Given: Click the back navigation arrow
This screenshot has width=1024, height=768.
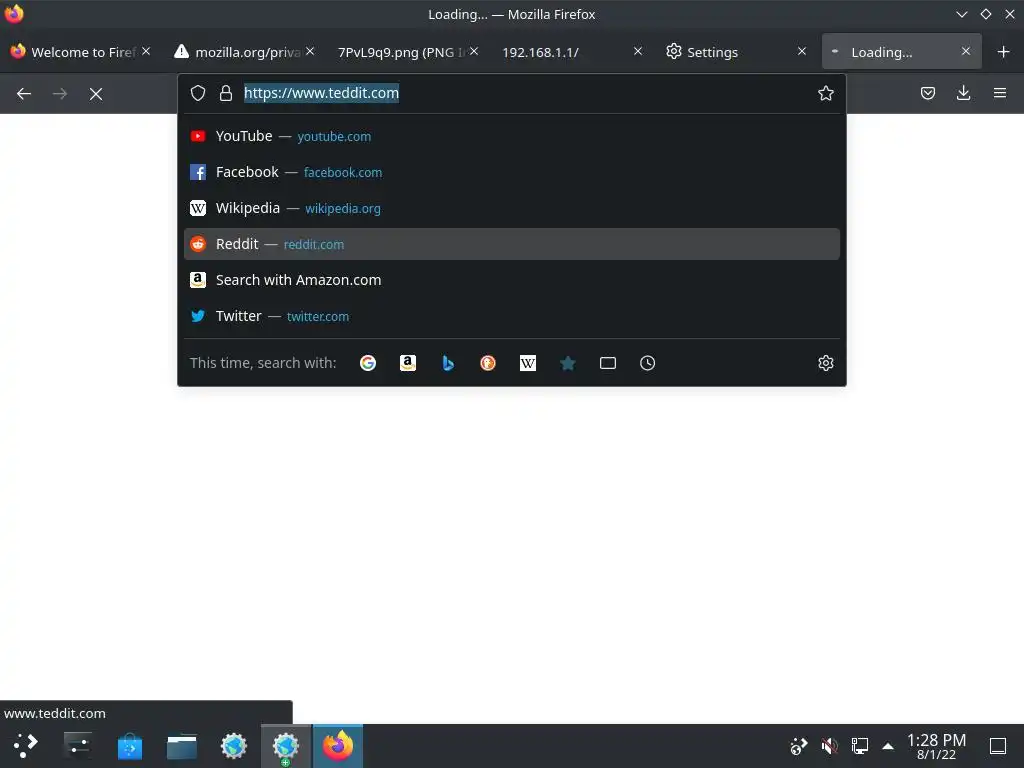Looking at the screenshot, I should [24, 94].
